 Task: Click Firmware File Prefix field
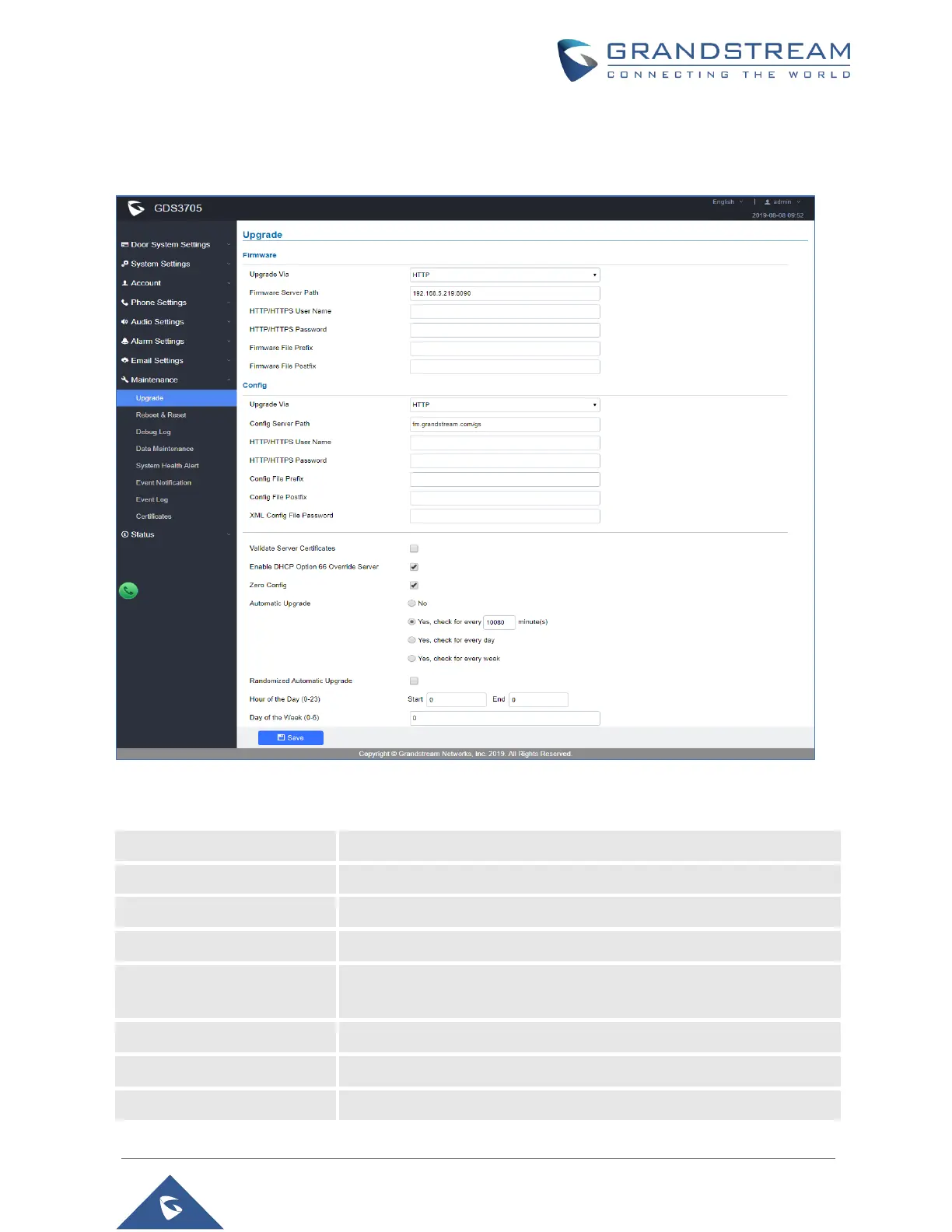coord(505,348)
